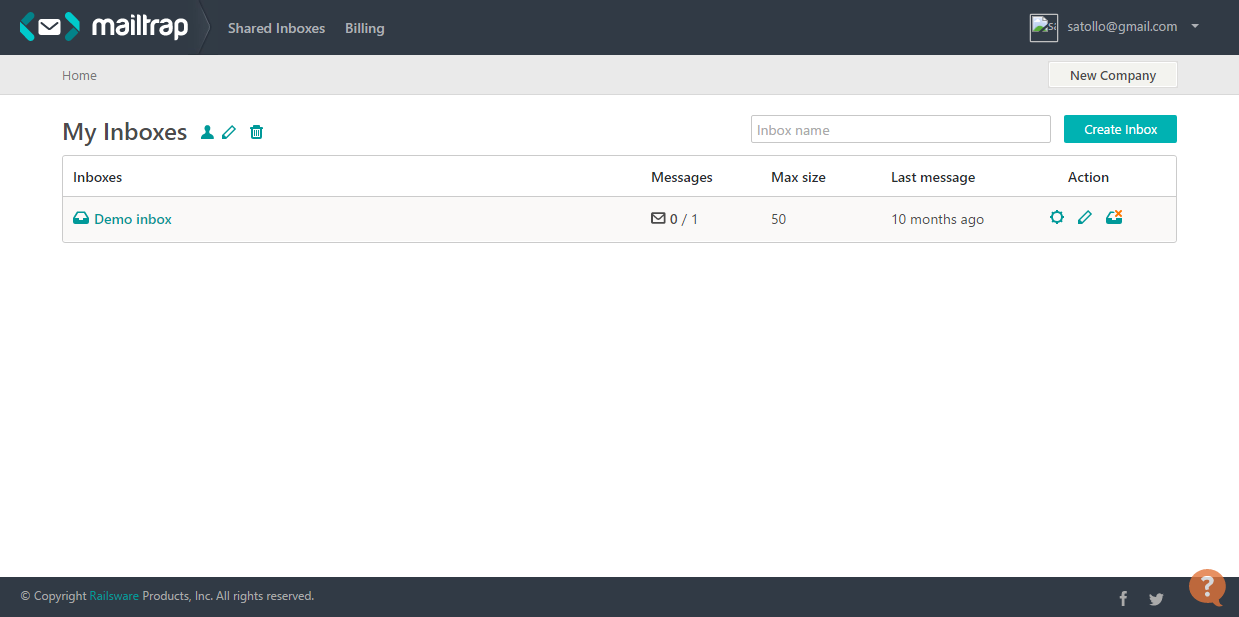
Task: Click trash icon beside My Inboxes
Action: point(256,132)
